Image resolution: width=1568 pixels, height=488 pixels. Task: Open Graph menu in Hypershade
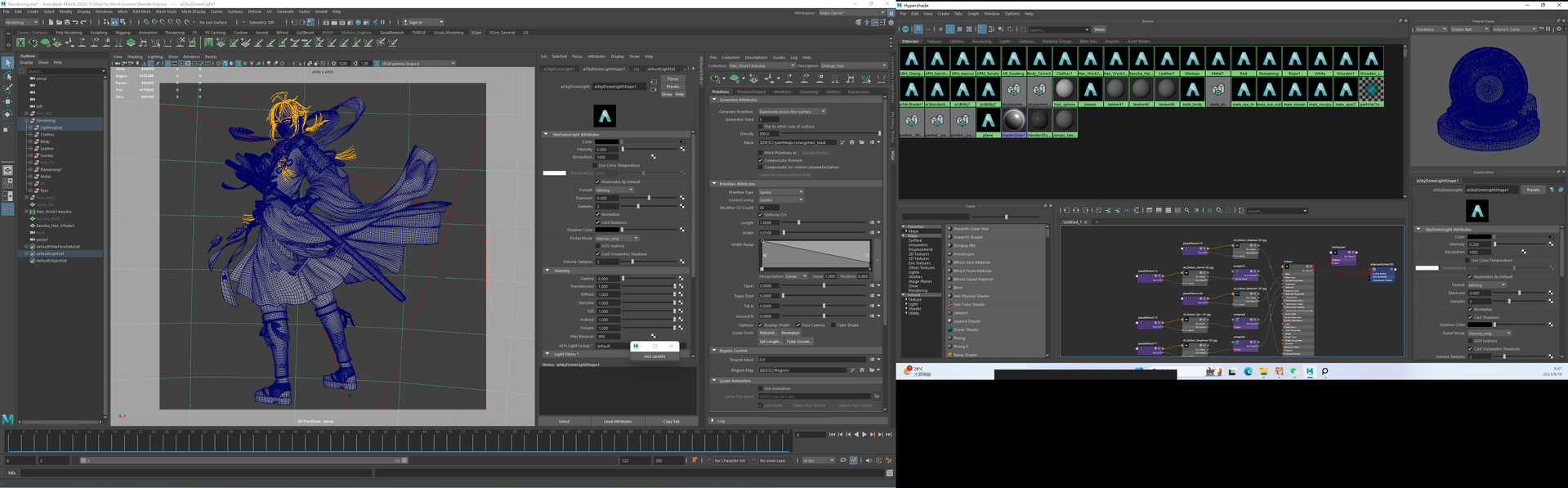pos(973,14)
